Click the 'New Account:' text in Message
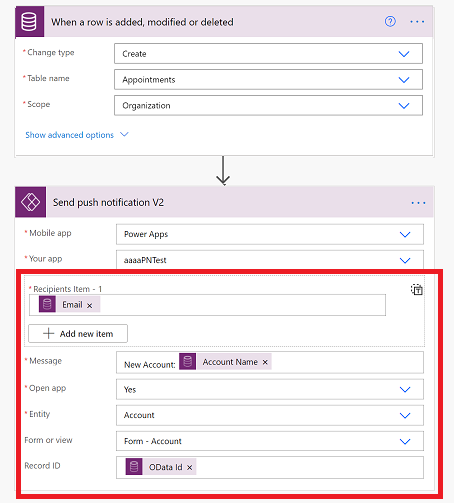 [150, 365]
